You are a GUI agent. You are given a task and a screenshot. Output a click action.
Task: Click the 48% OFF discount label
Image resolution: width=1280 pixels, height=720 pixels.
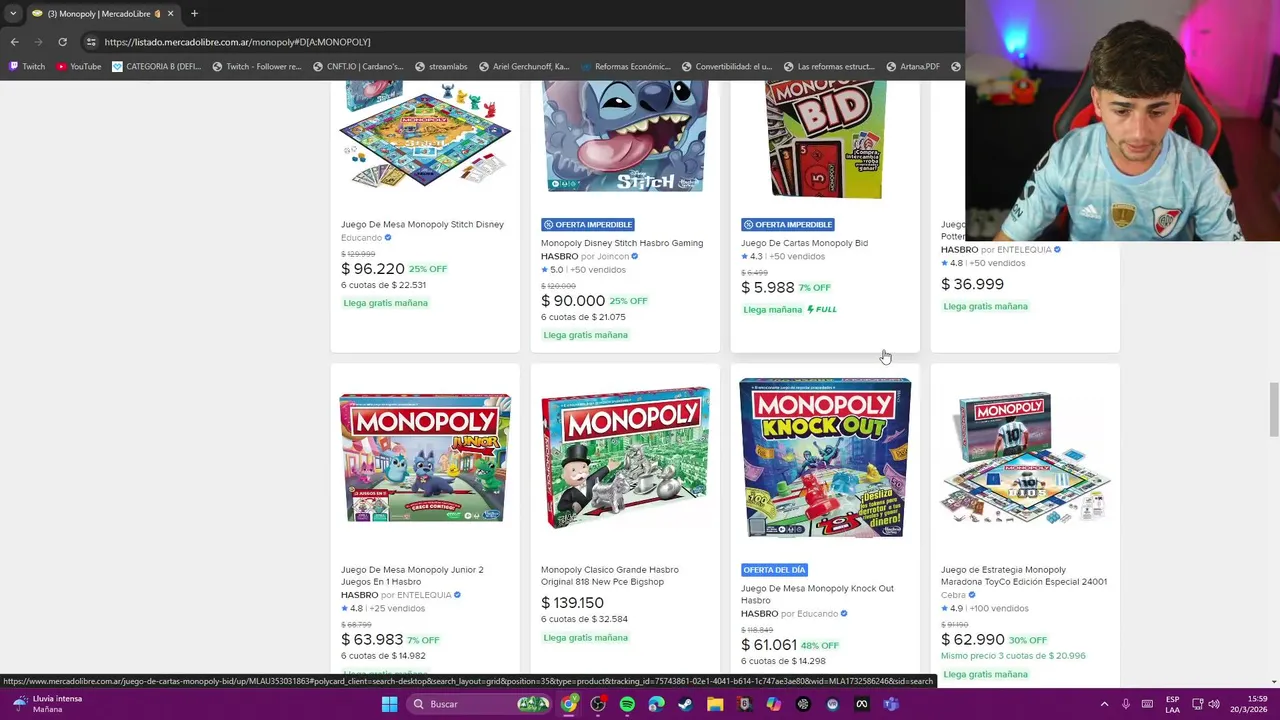point(820,646)
